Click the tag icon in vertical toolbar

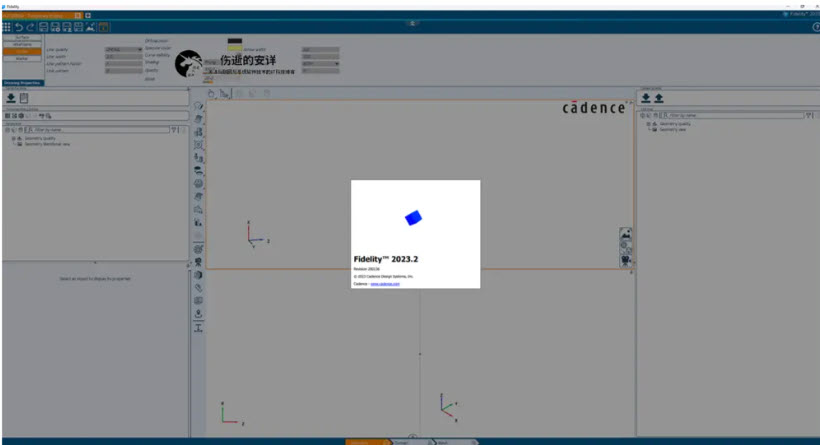(198, 288)
